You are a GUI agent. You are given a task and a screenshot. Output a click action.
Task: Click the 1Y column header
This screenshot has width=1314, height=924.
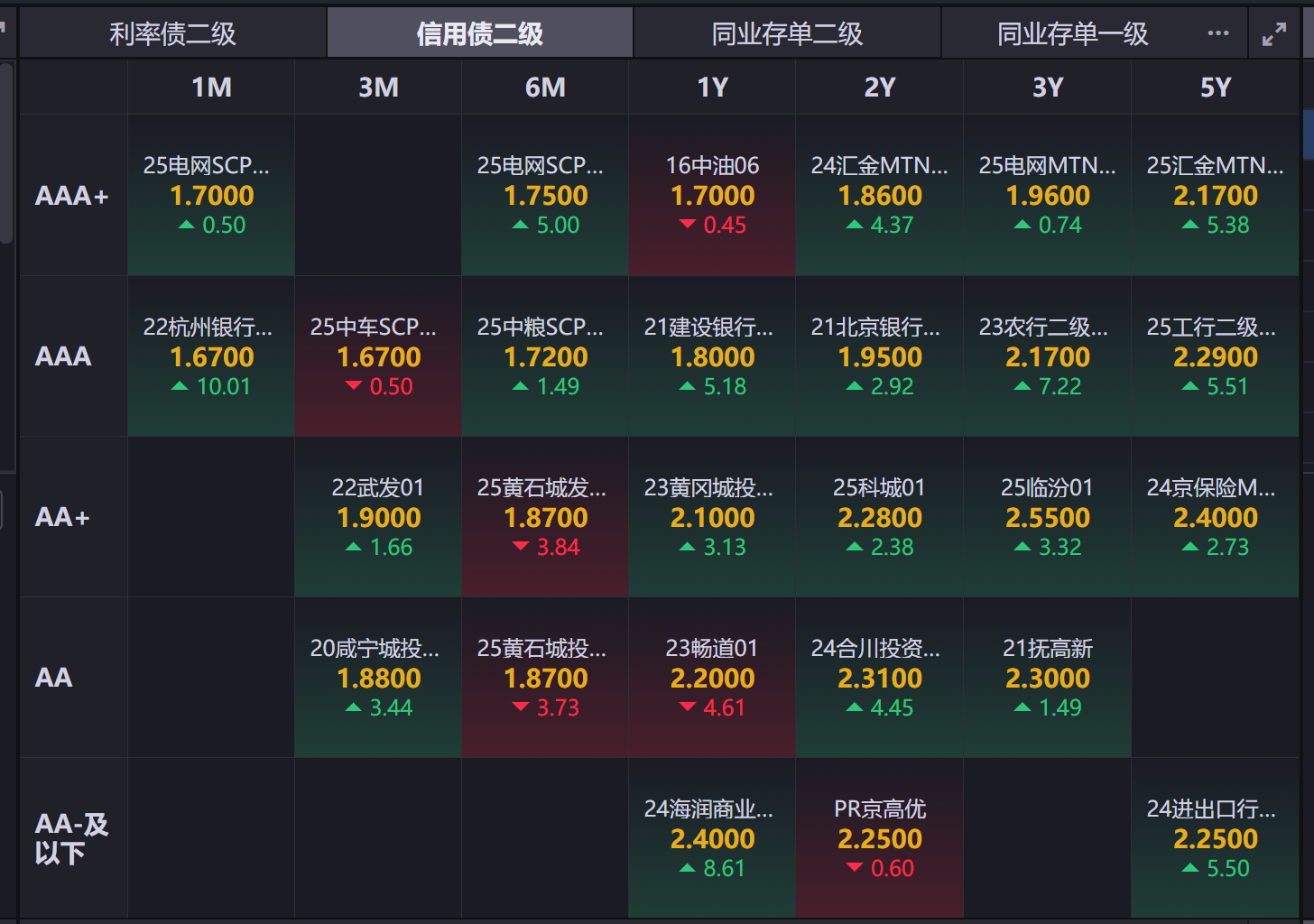[x=712, y=88]
